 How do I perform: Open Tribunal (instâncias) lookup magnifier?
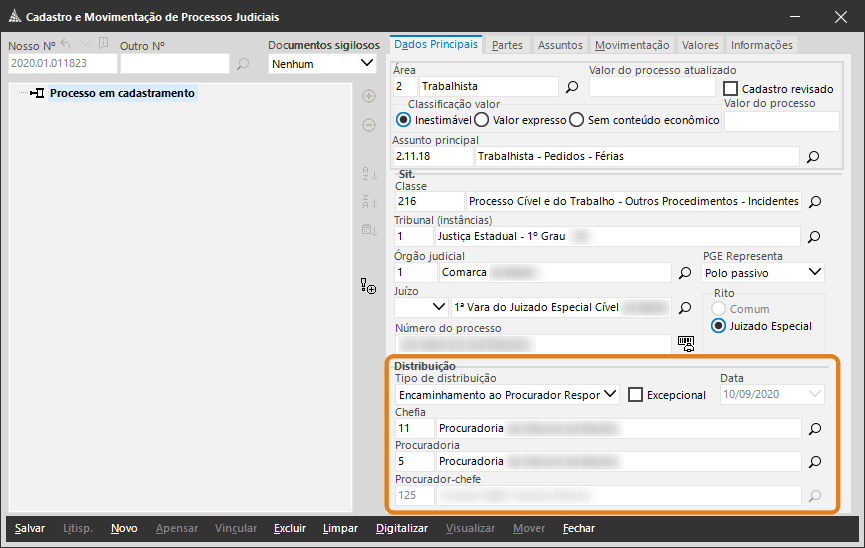click(x=813, y=237)
